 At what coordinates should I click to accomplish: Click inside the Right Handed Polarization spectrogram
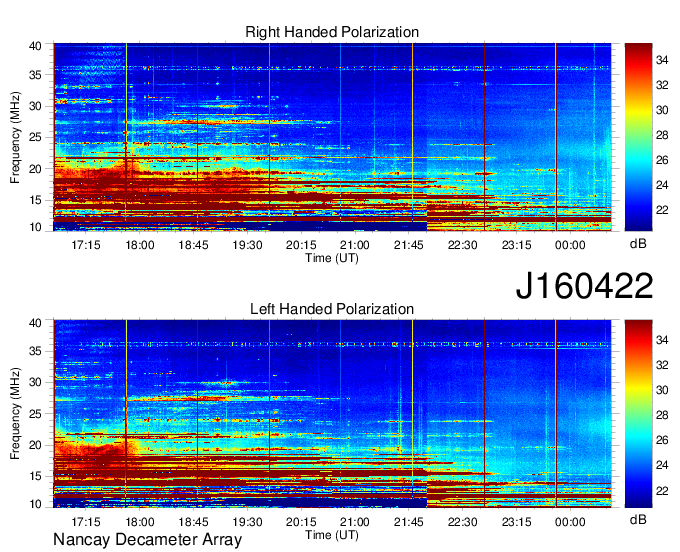click(332, 137)
